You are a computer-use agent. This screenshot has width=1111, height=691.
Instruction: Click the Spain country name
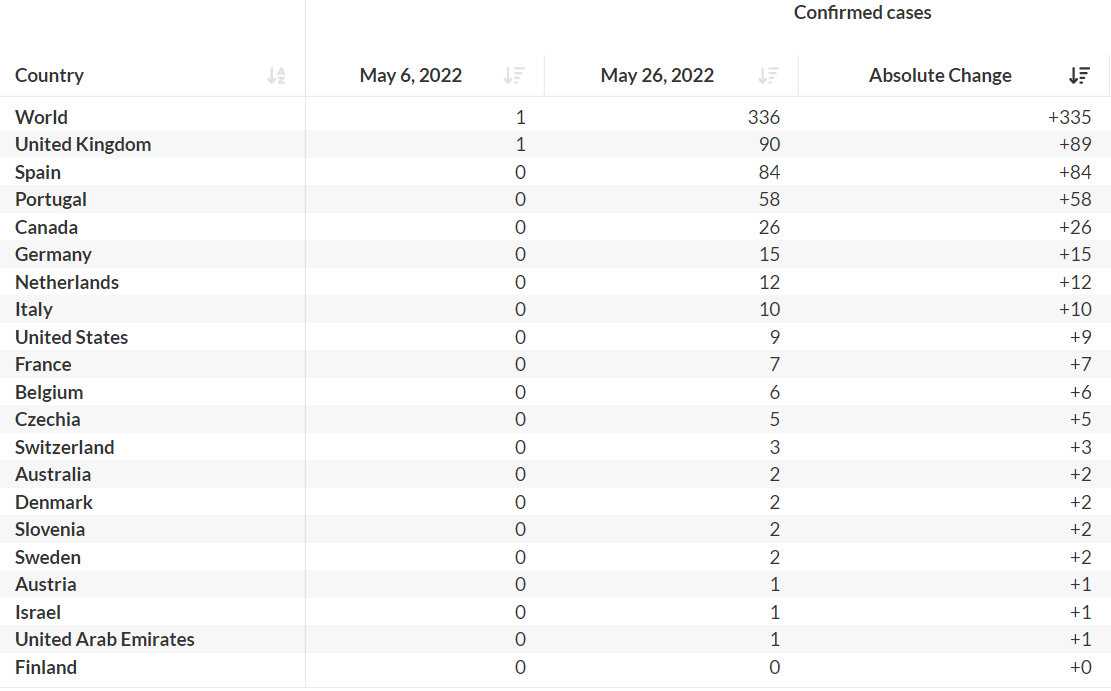38,172
